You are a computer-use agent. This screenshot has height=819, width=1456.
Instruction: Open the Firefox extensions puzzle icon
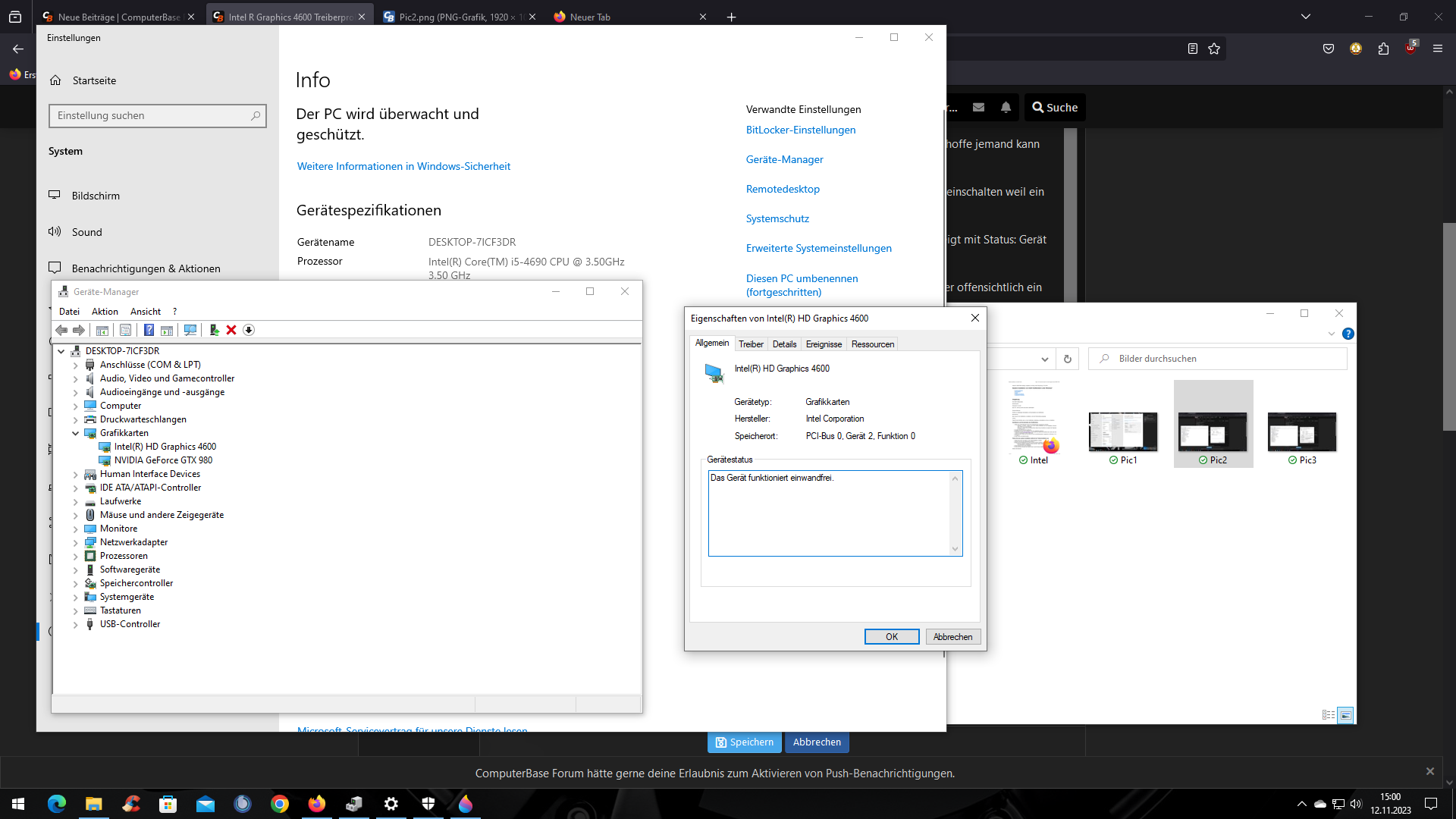[1383, 49]
